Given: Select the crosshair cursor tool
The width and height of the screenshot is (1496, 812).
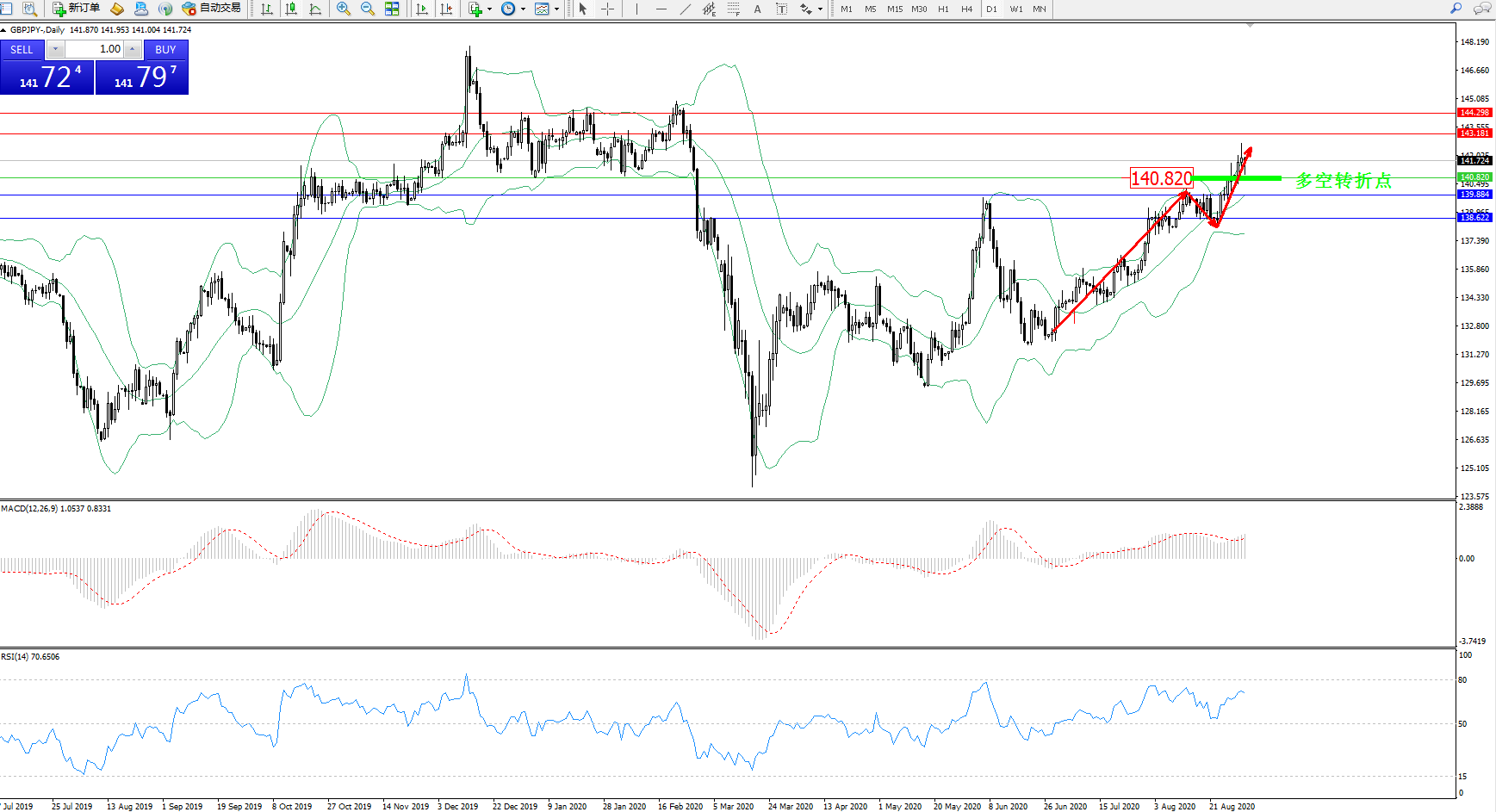Looking at the screenshot, I should [x=607, y=9].
